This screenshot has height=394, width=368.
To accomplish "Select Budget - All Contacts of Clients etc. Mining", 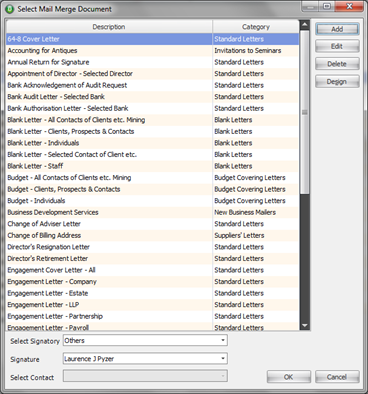I will point(152,178).
